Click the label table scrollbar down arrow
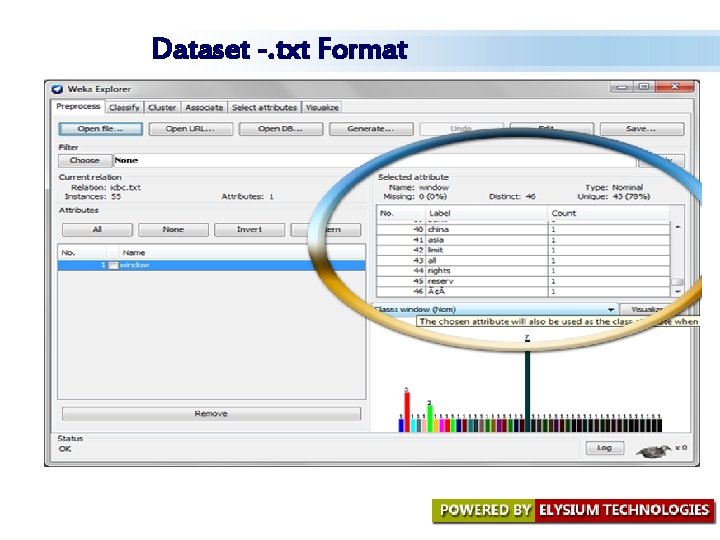720x540 pixels. click(678, 292)
